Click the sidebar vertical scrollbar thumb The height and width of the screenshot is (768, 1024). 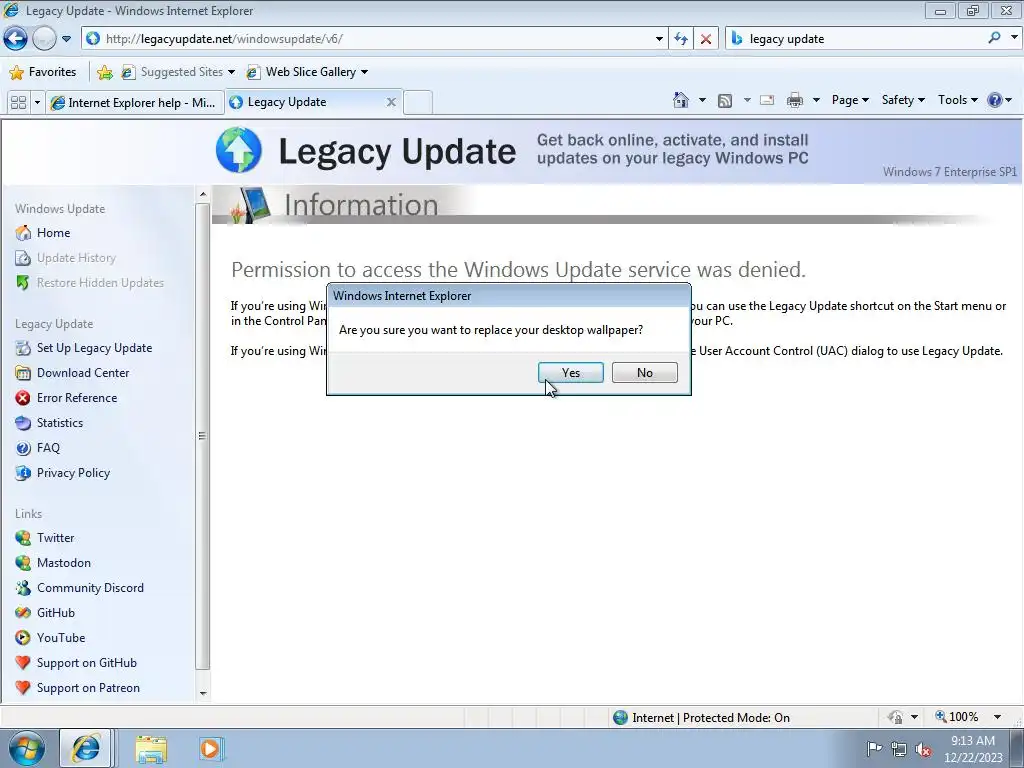pos(202,436)
